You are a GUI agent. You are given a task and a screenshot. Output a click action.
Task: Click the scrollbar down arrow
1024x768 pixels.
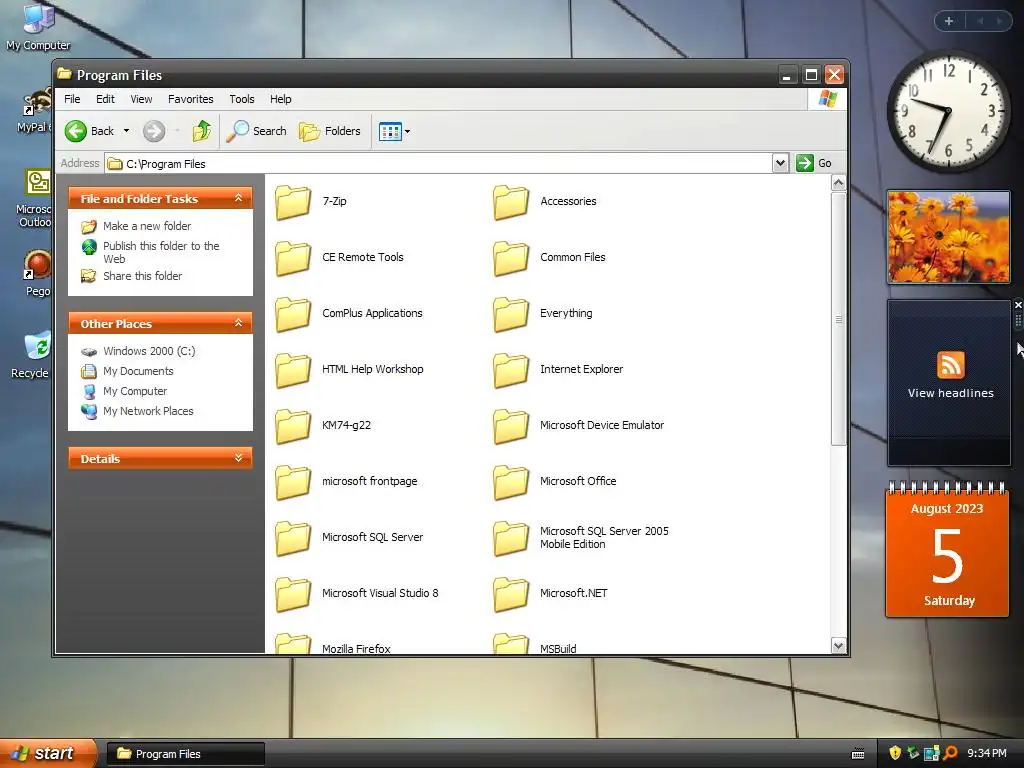coord(839,646)
